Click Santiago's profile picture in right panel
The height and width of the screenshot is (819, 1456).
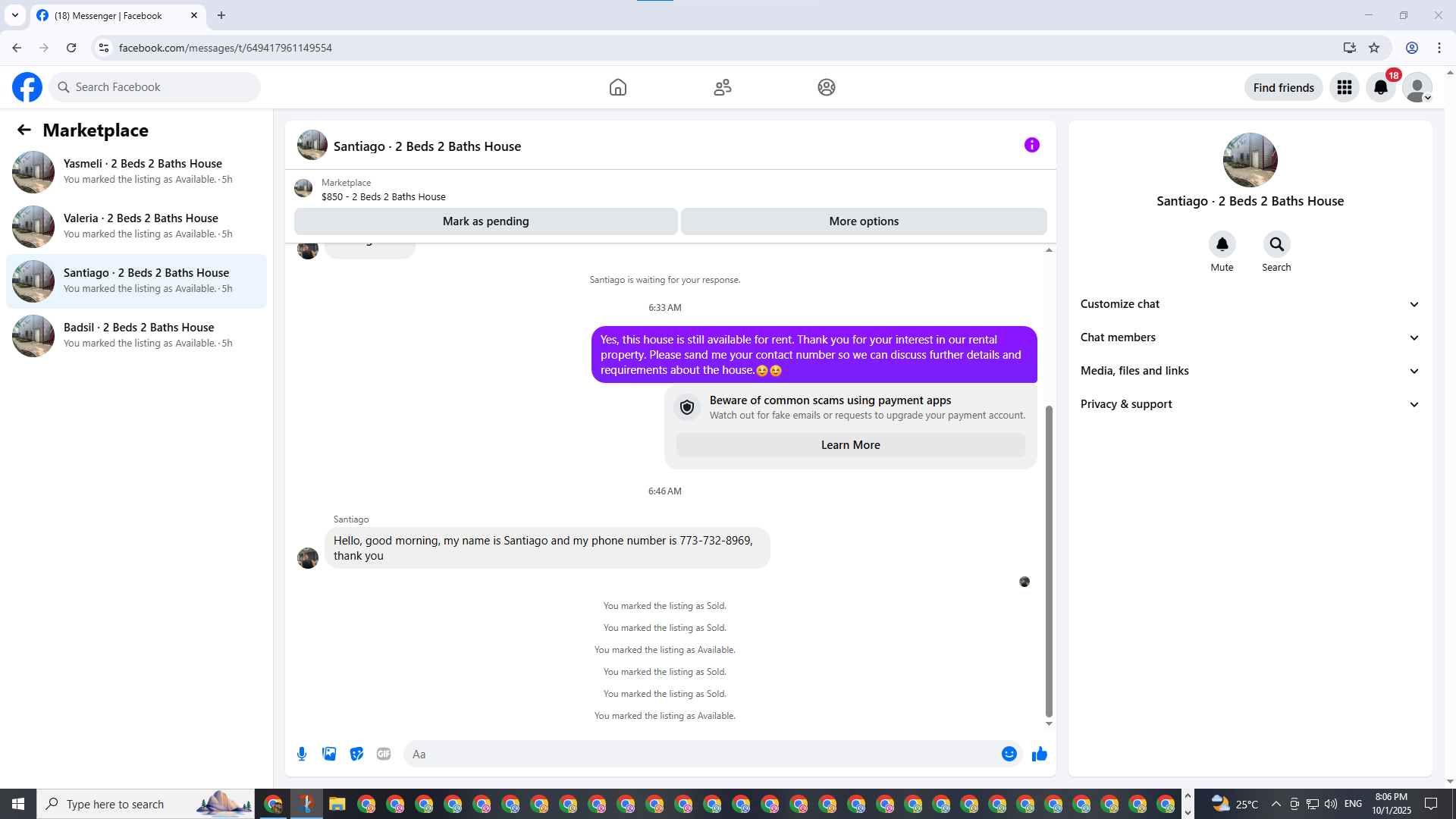point(1250,160)
